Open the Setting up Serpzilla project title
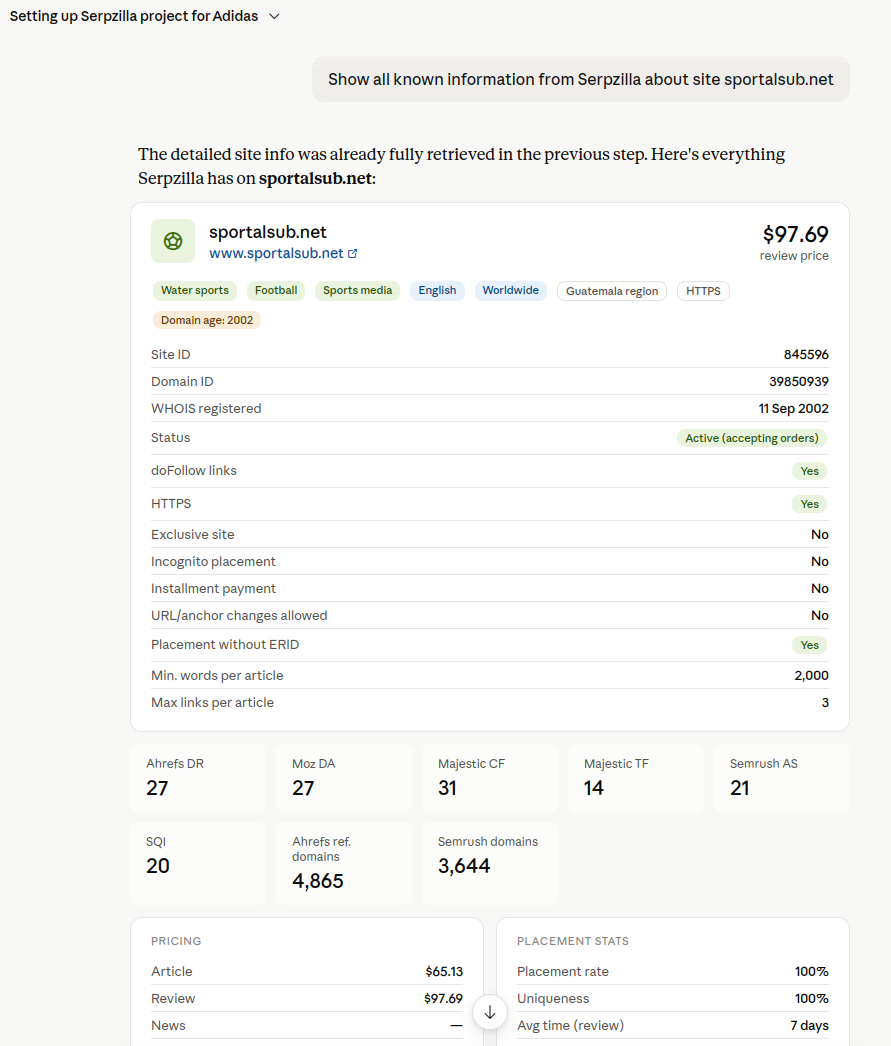 click(133, 17)
